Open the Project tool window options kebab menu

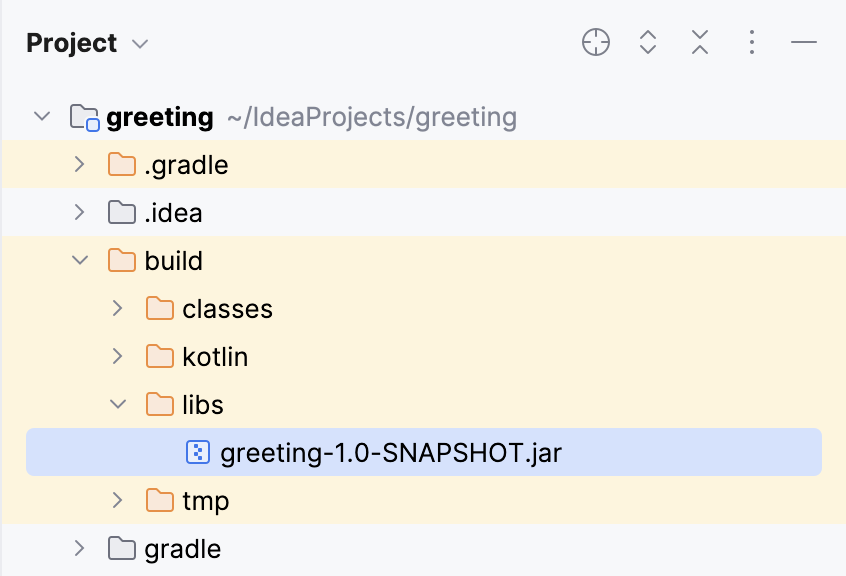click(751, 42)
